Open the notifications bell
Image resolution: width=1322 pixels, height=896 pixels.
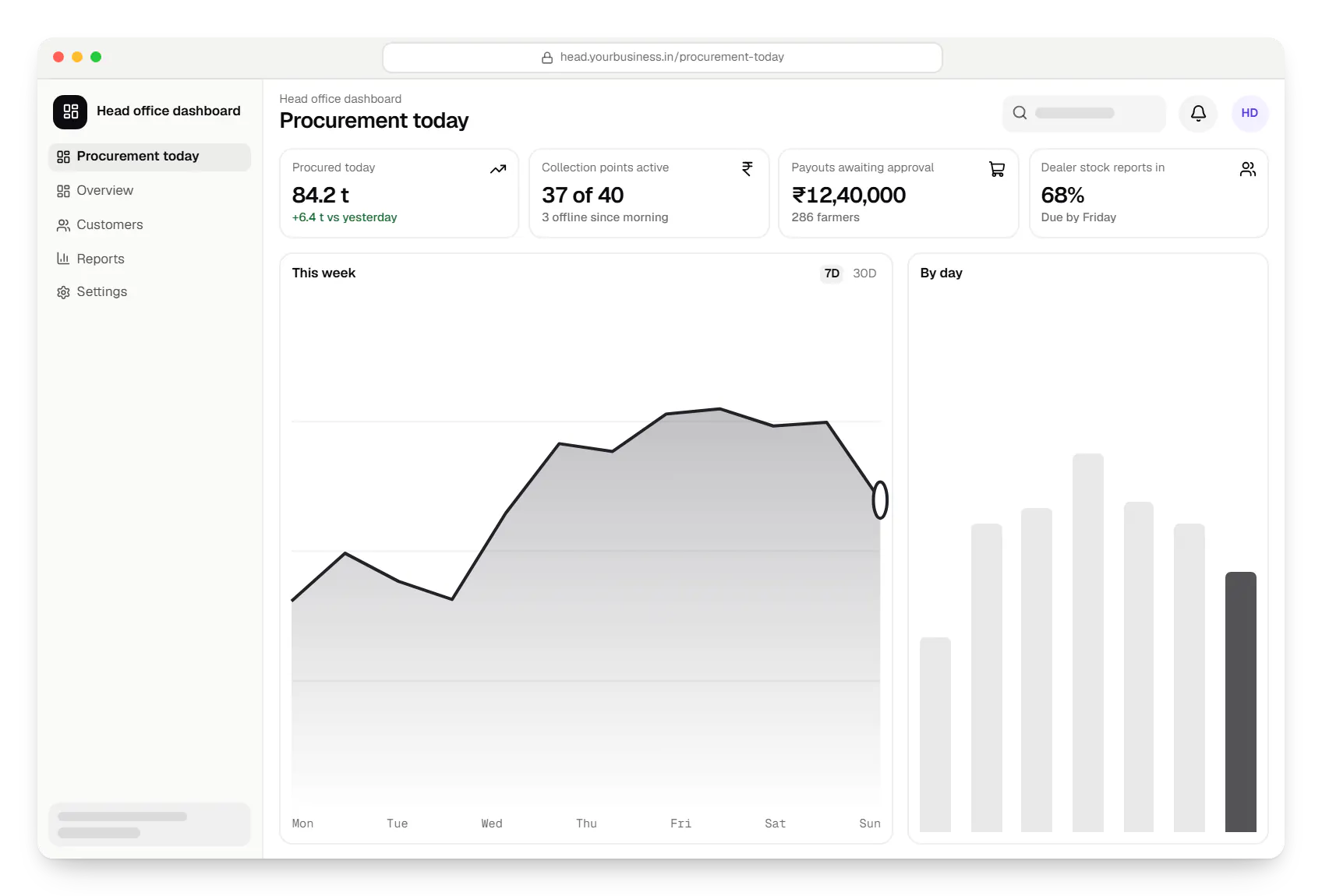pyautogui.click(x=1198, y=113)
